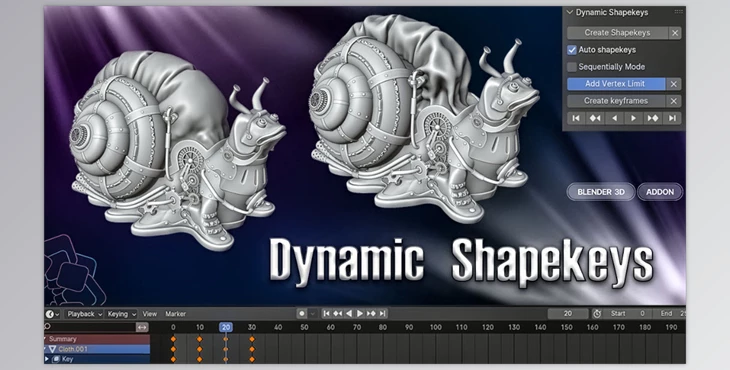The height and width of the screenshot is (370, 730).
Task: Jump to first frame in Dynamic Shapekeys panel
Action: pyautogui.click(x=576, y=118)
